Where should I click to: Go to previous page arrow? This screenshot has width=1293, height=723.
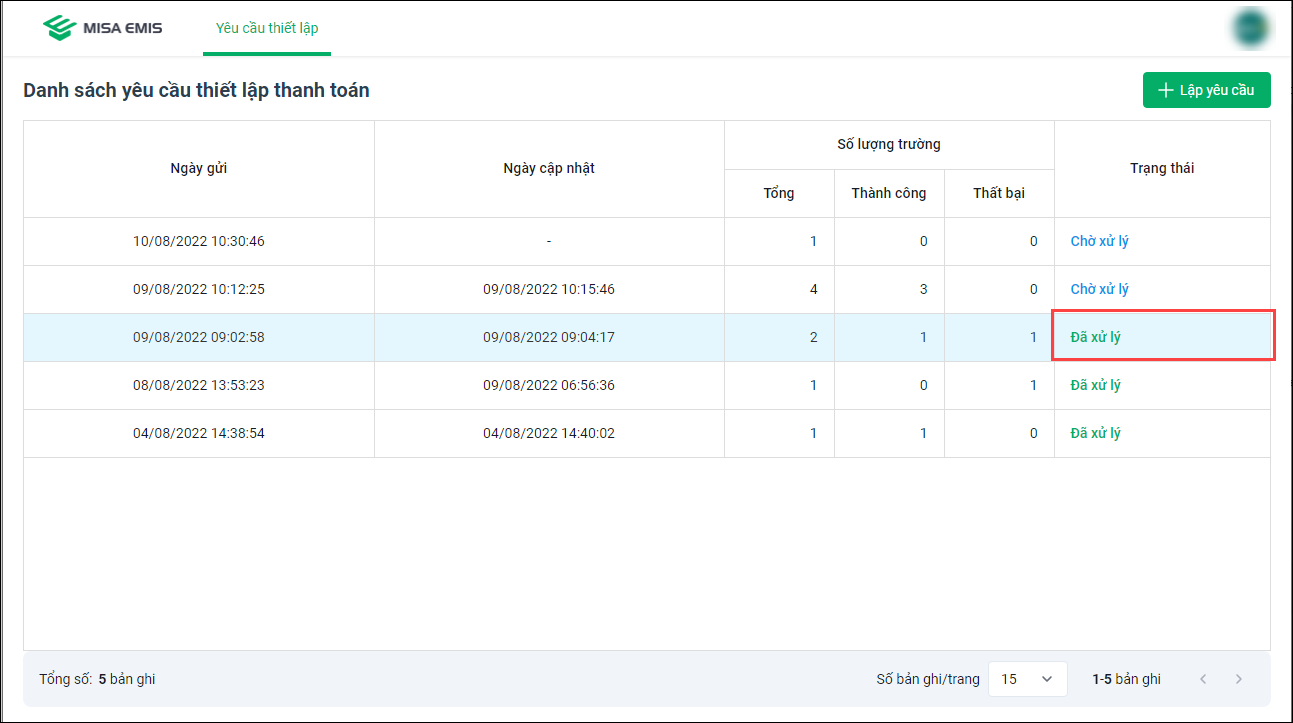pos(1203,679)
